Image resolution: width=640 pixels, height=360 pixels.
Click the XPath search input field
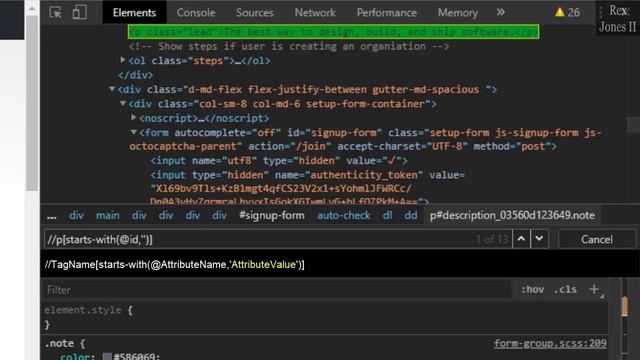tap(278, 239)
